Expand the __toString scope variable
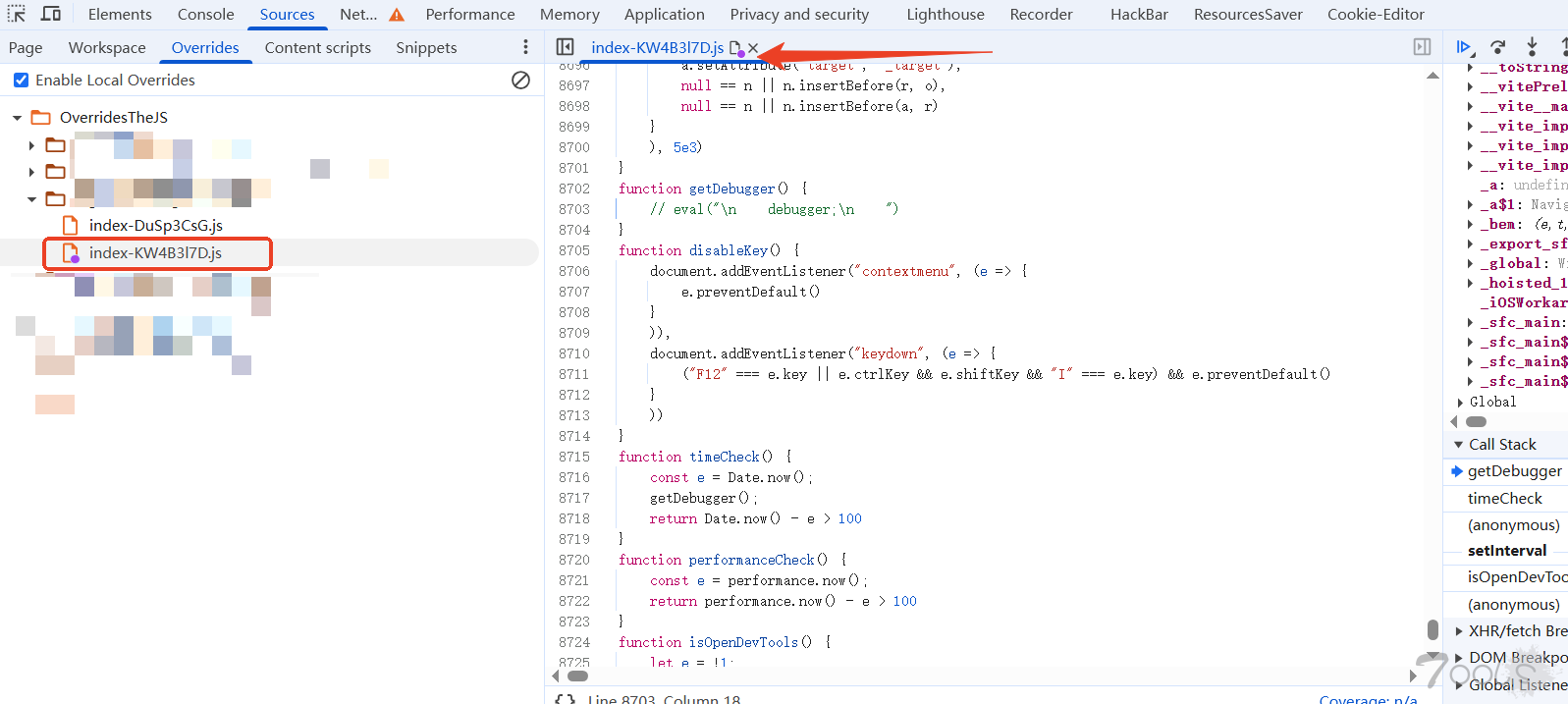Viewport: 1568px width, 704px height. pos(1470,68)
